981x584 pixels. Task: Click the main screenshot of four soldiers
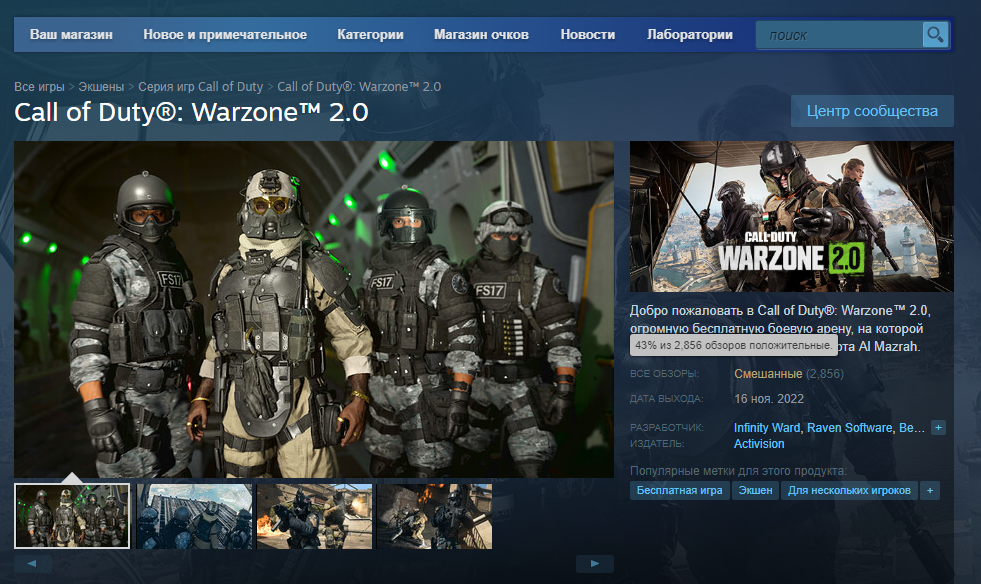coord(313,309)
